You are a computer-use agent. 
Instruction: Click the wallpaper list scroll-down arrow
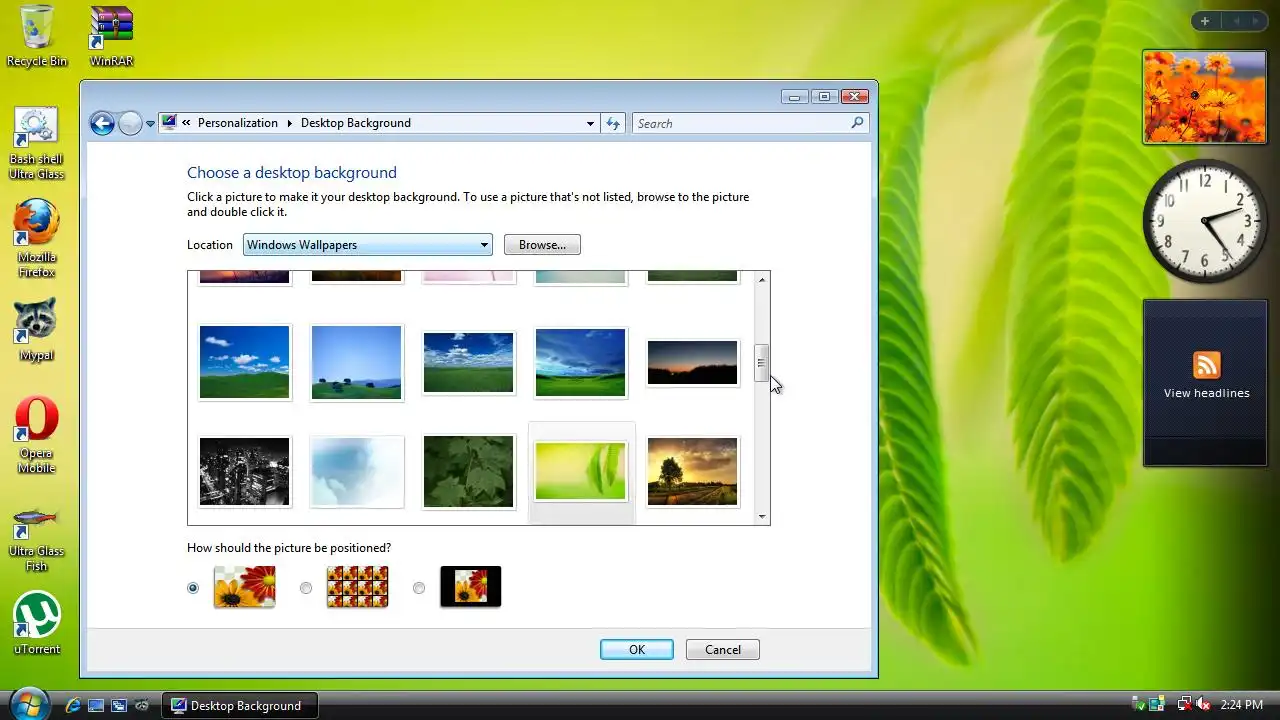pyautogui.click(x=762, y=517)
